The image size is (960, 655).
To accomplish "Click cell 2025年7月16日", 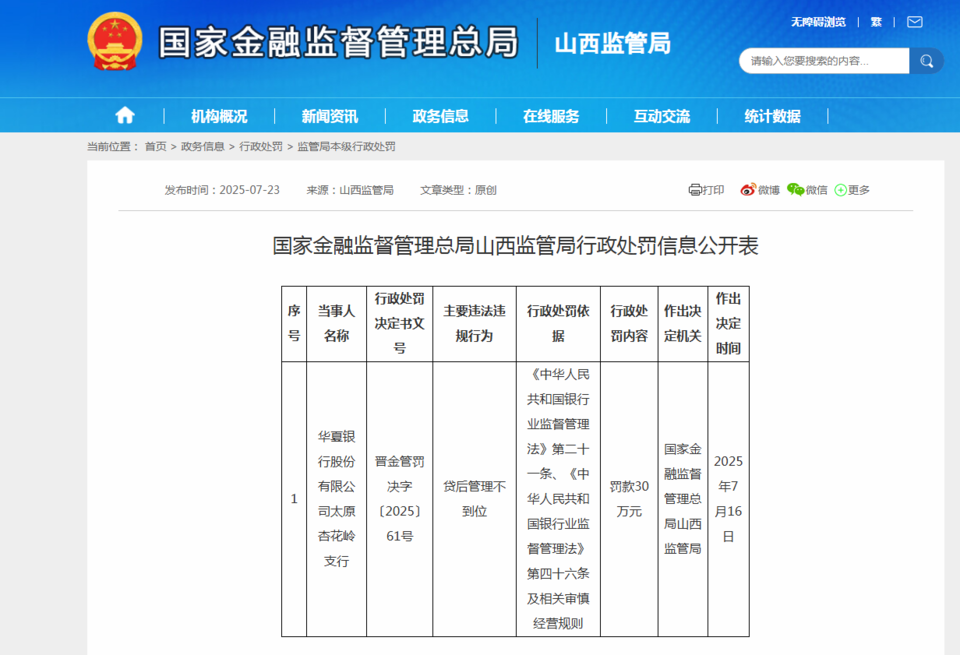I will point(729,498).
